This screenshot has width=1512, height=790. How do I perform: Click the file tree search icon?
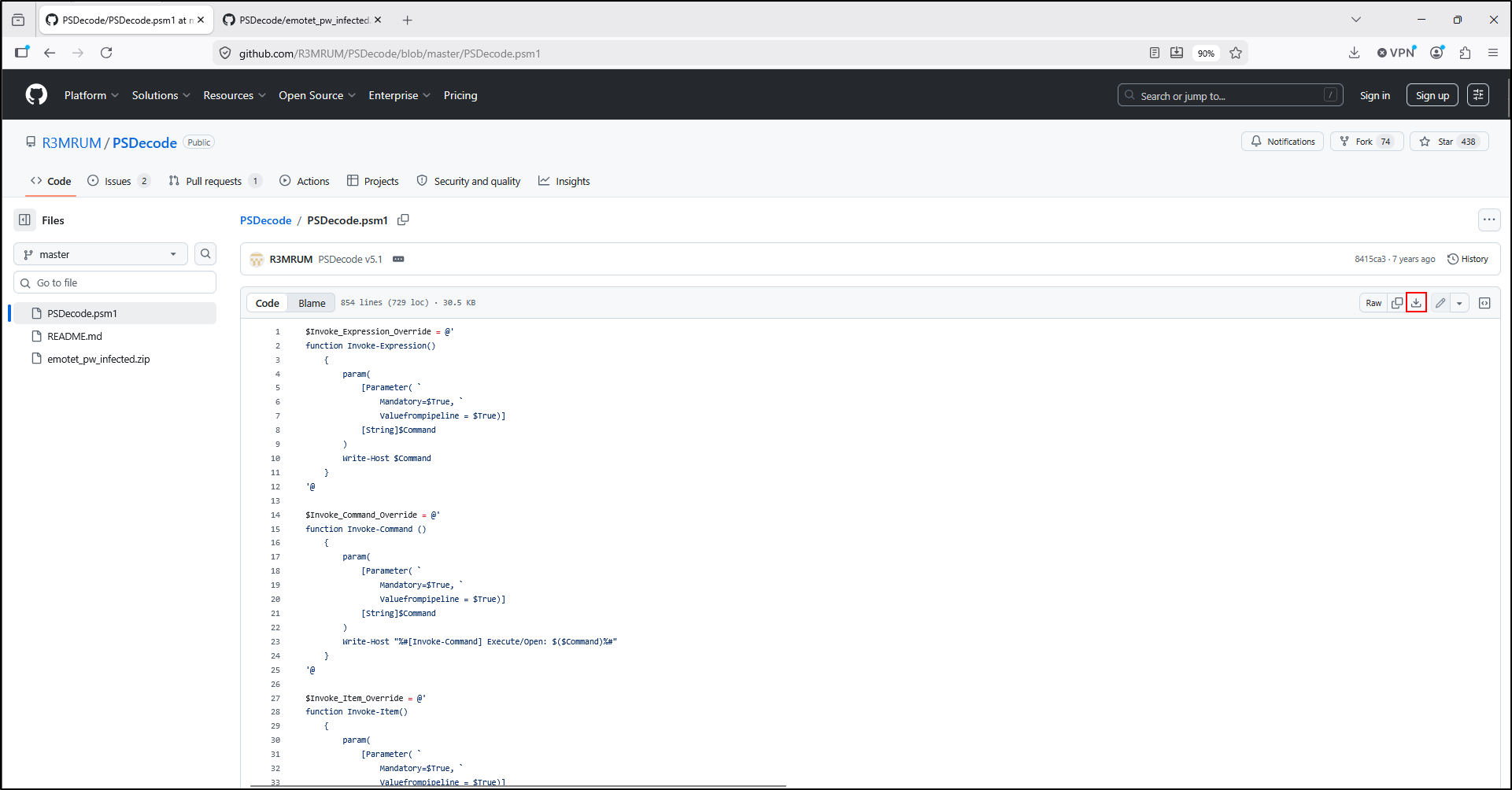tap(205, 254)
